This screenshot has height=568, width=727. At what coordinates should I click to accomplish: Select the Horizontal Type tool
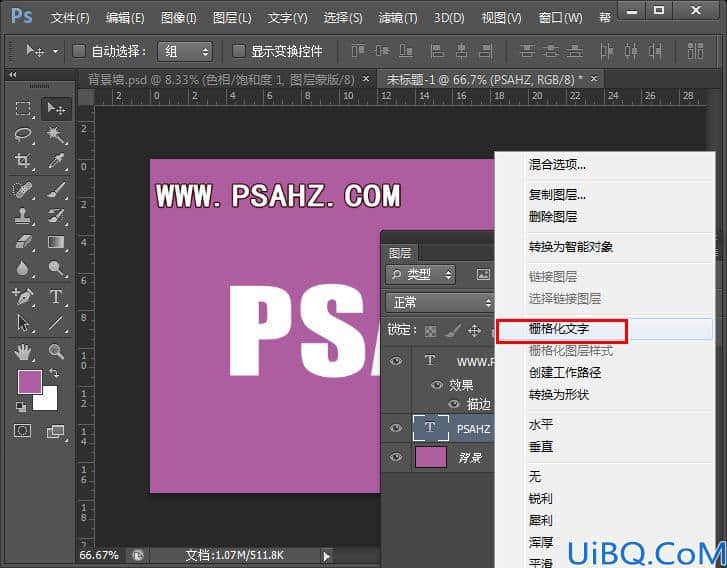point(56,296)
